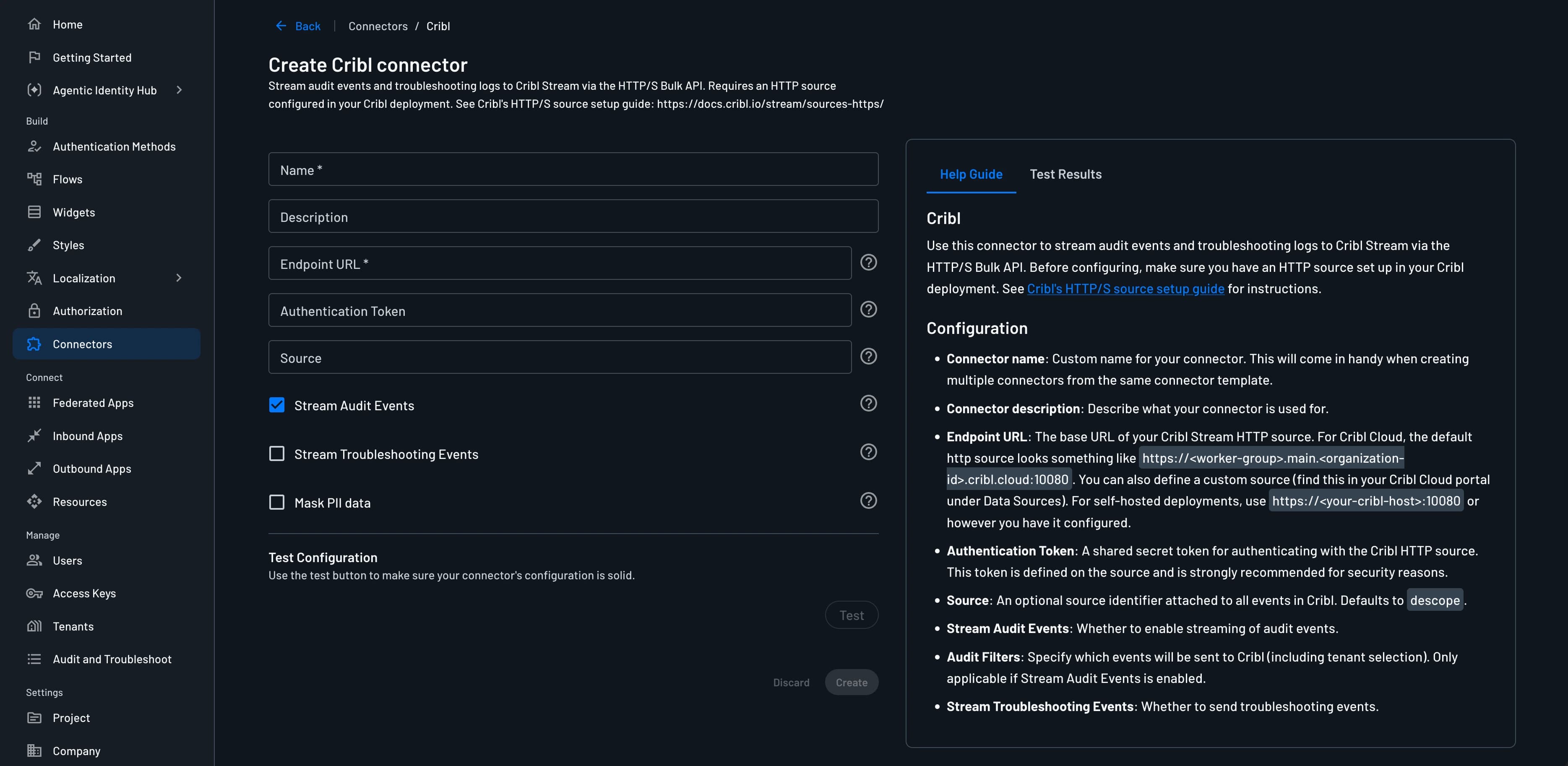Go to Federated Apps in the sidebar
This screenshot has height=766, width=1568.
[x=107, y=402]
